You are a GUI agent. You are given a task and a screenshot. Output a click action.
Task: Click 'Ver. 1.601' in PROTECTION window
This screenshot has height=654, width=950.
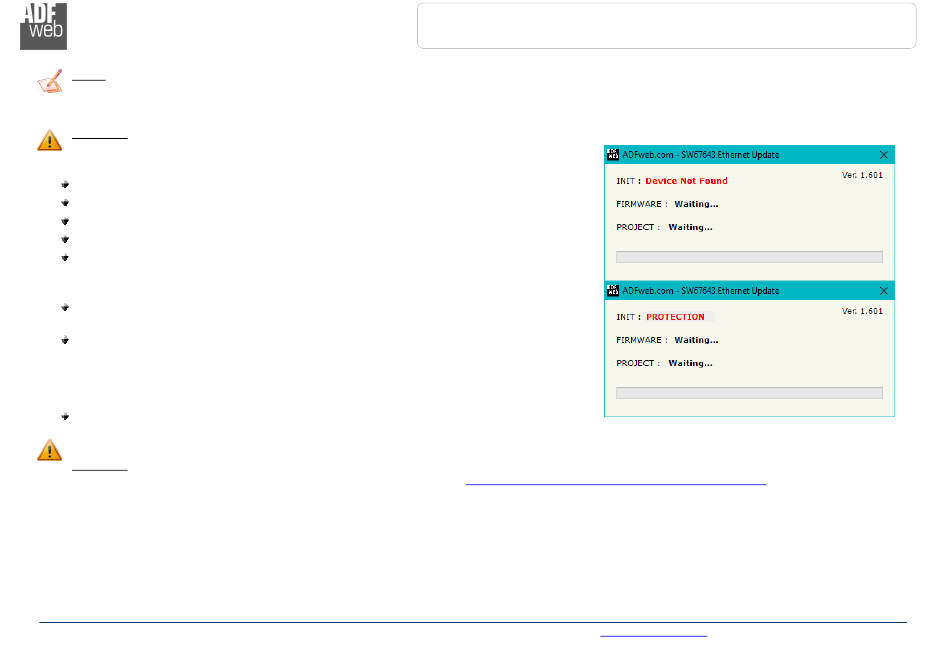tap(862, 311)
